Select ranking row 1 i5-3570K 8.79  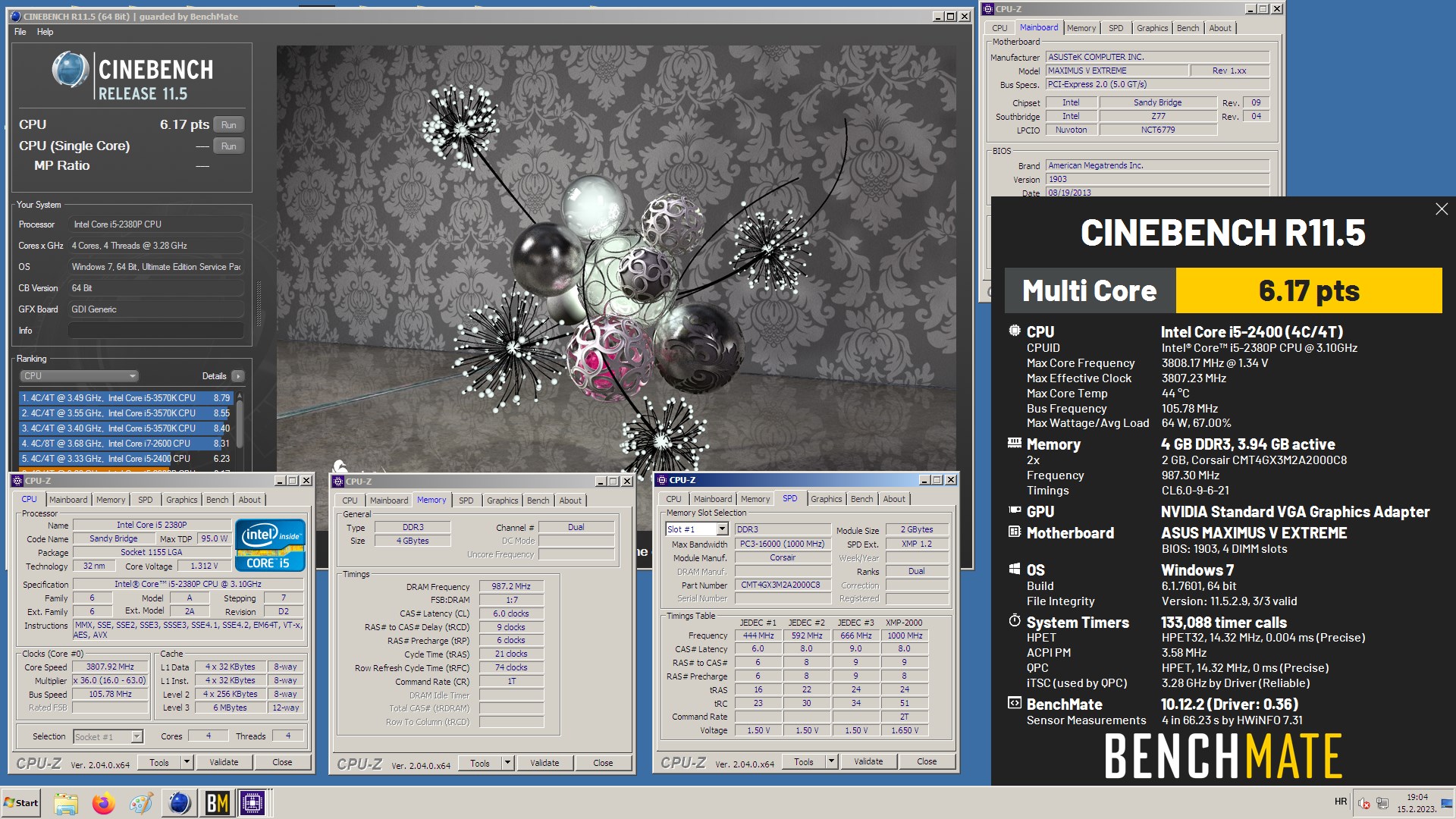pyautogui.click(x=126, y=398)
